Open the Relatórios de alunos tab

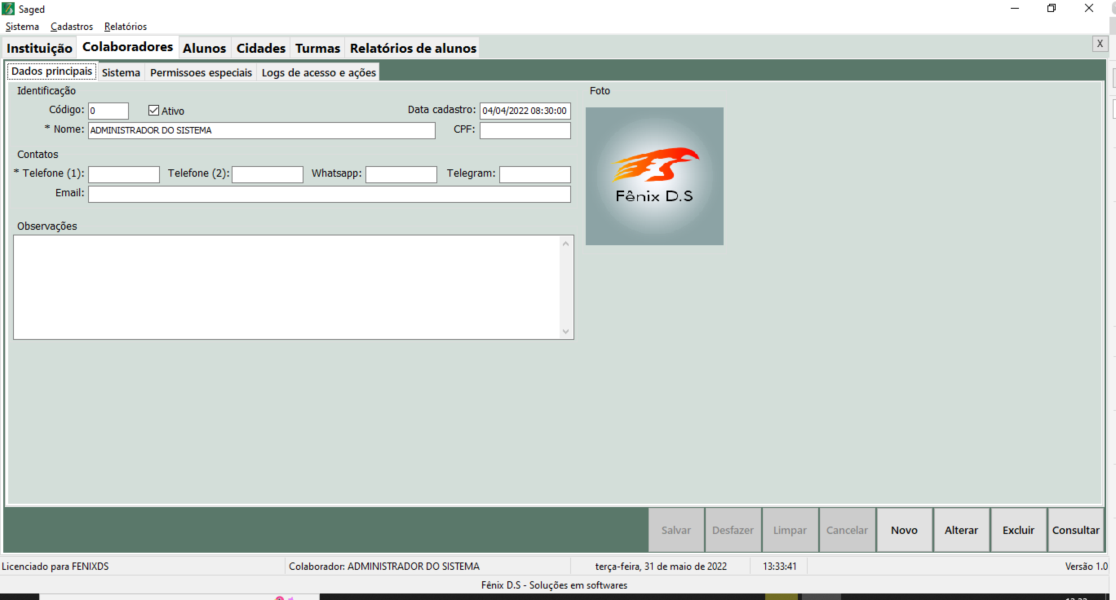[413, 48]
